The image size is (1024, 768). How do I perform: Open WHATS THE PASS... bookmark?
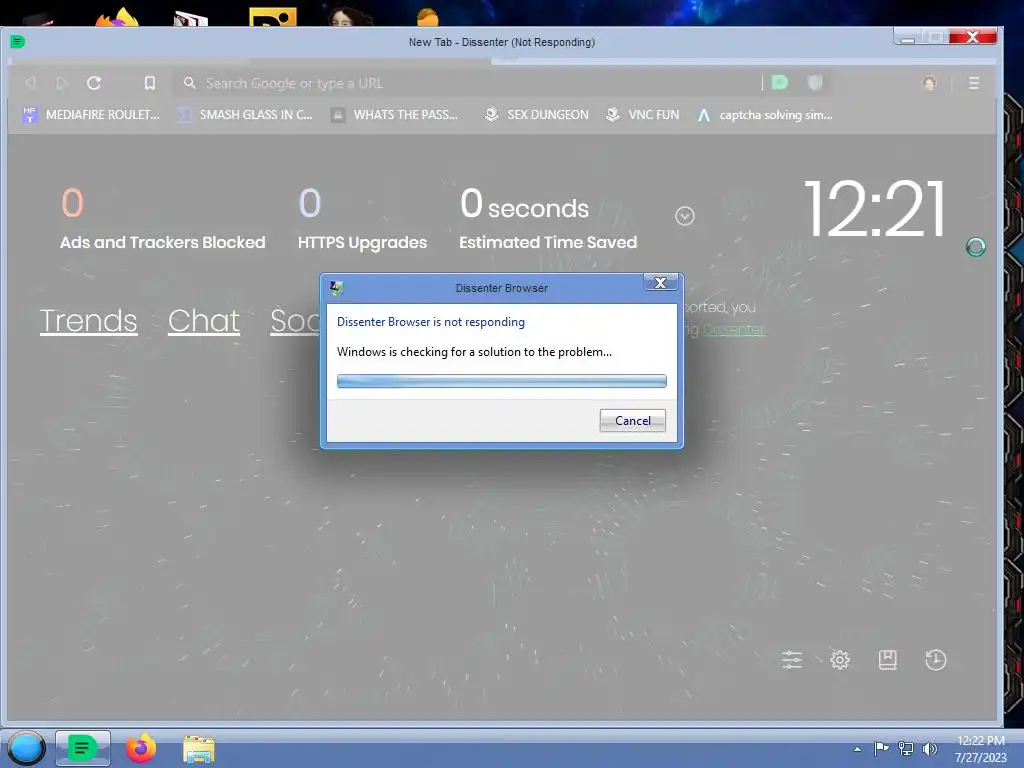394,115
